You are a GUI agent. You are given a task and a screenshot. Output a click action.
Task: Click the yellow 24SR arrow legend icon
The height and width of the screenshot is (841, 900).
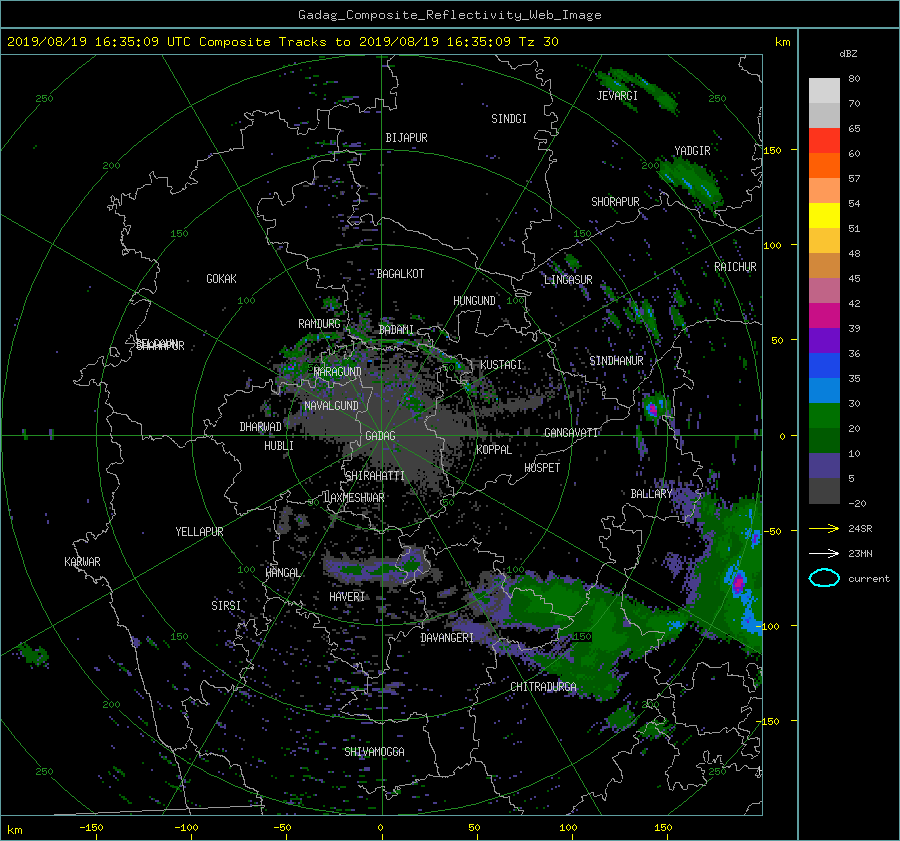pyautogui.click(x=824, y=528)
